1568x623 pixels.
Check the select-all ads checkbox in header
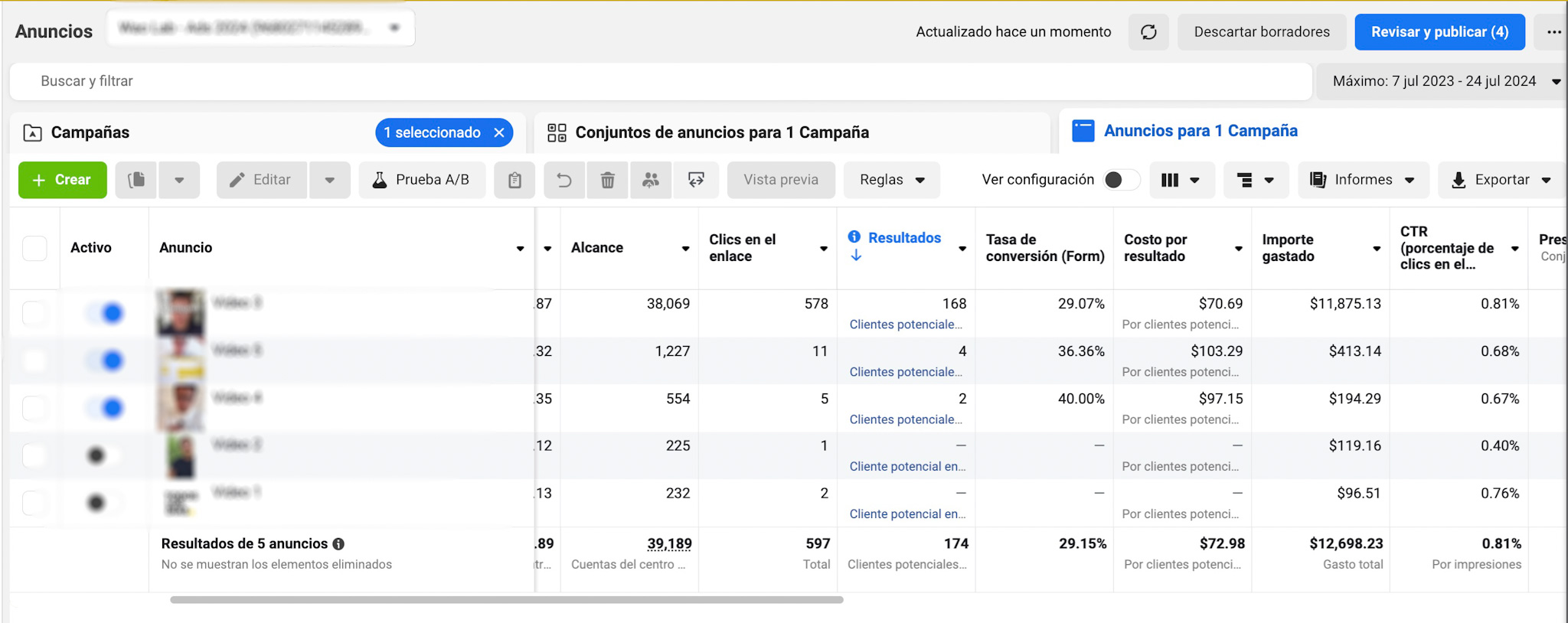click(x=34, y=248)
